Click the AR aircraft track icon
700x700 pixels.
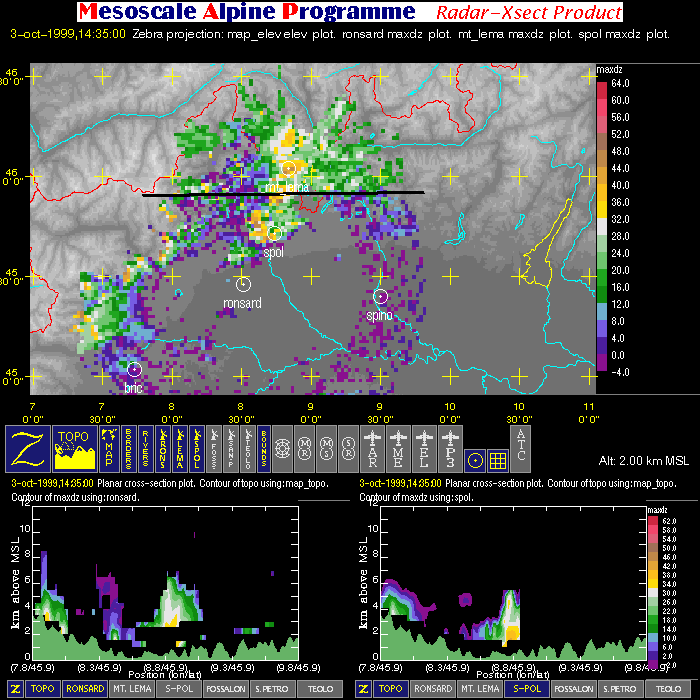click(374, 447)
